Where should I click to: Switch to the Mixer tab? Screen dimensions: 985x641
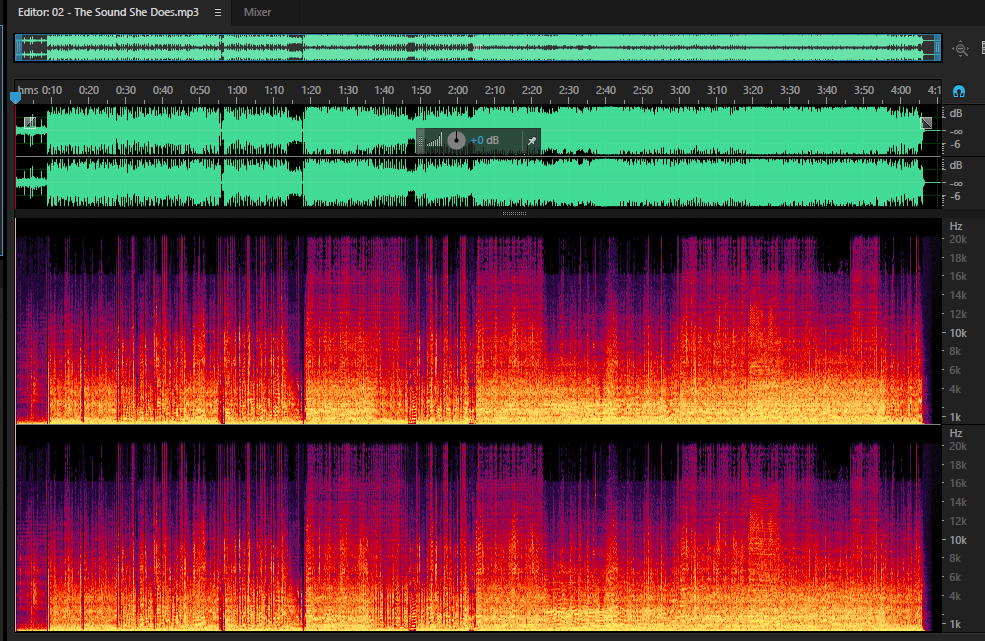coord(258,12)
